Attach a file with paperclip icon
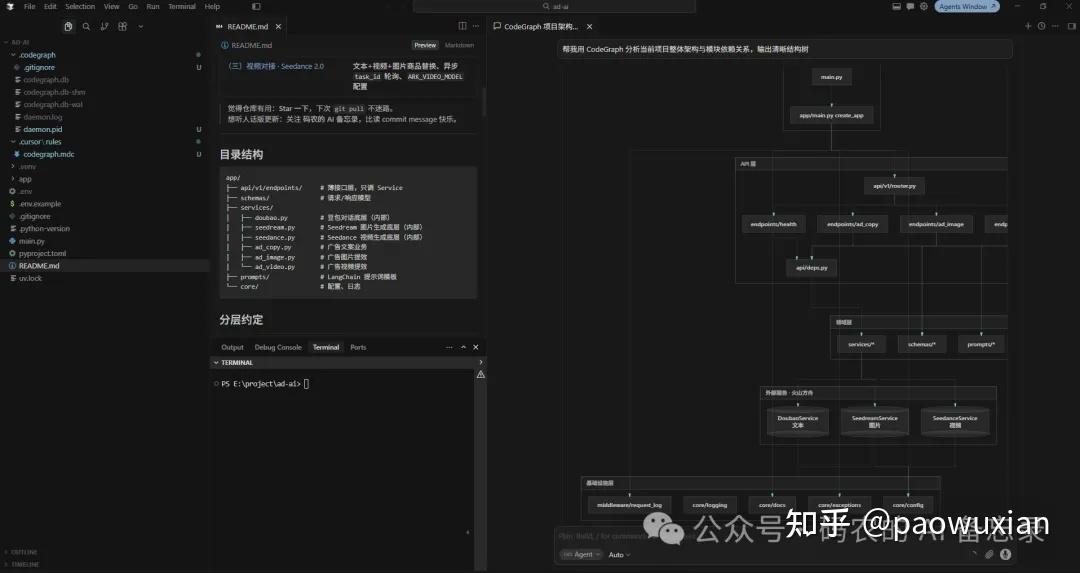Viewport: 1080px width, 573px height. [989, 554]
